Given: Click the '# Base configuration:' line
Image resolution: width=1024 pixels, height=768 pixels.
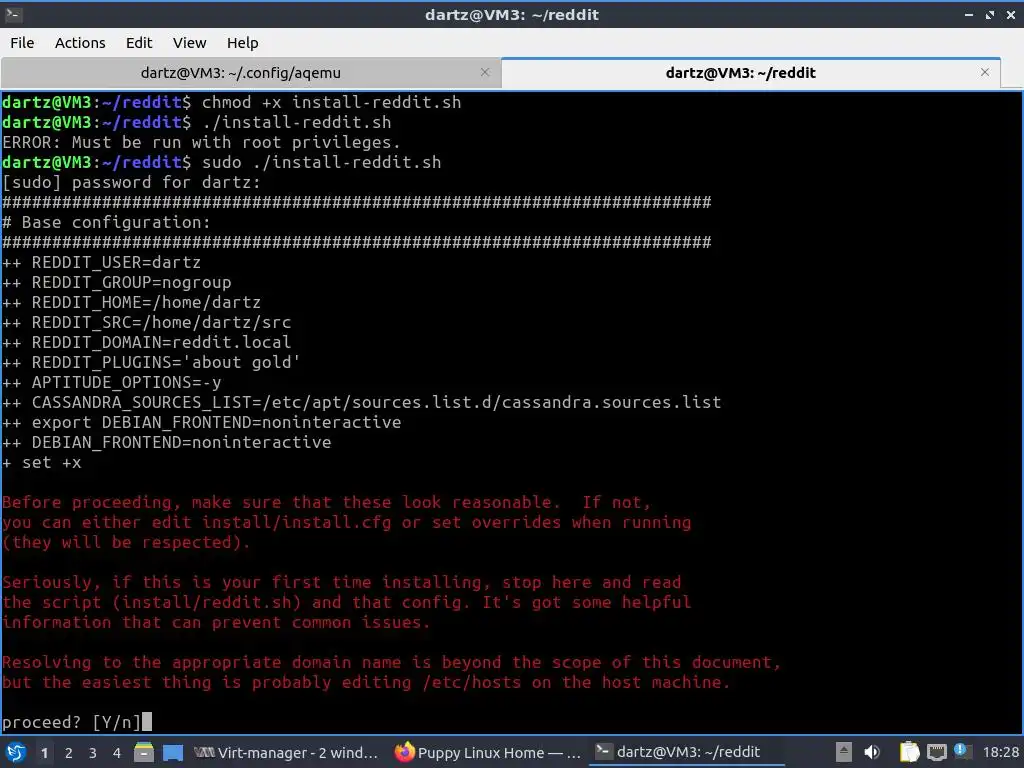Looking at the screenshot, I should pyautogui.click(x=106, y=222).
